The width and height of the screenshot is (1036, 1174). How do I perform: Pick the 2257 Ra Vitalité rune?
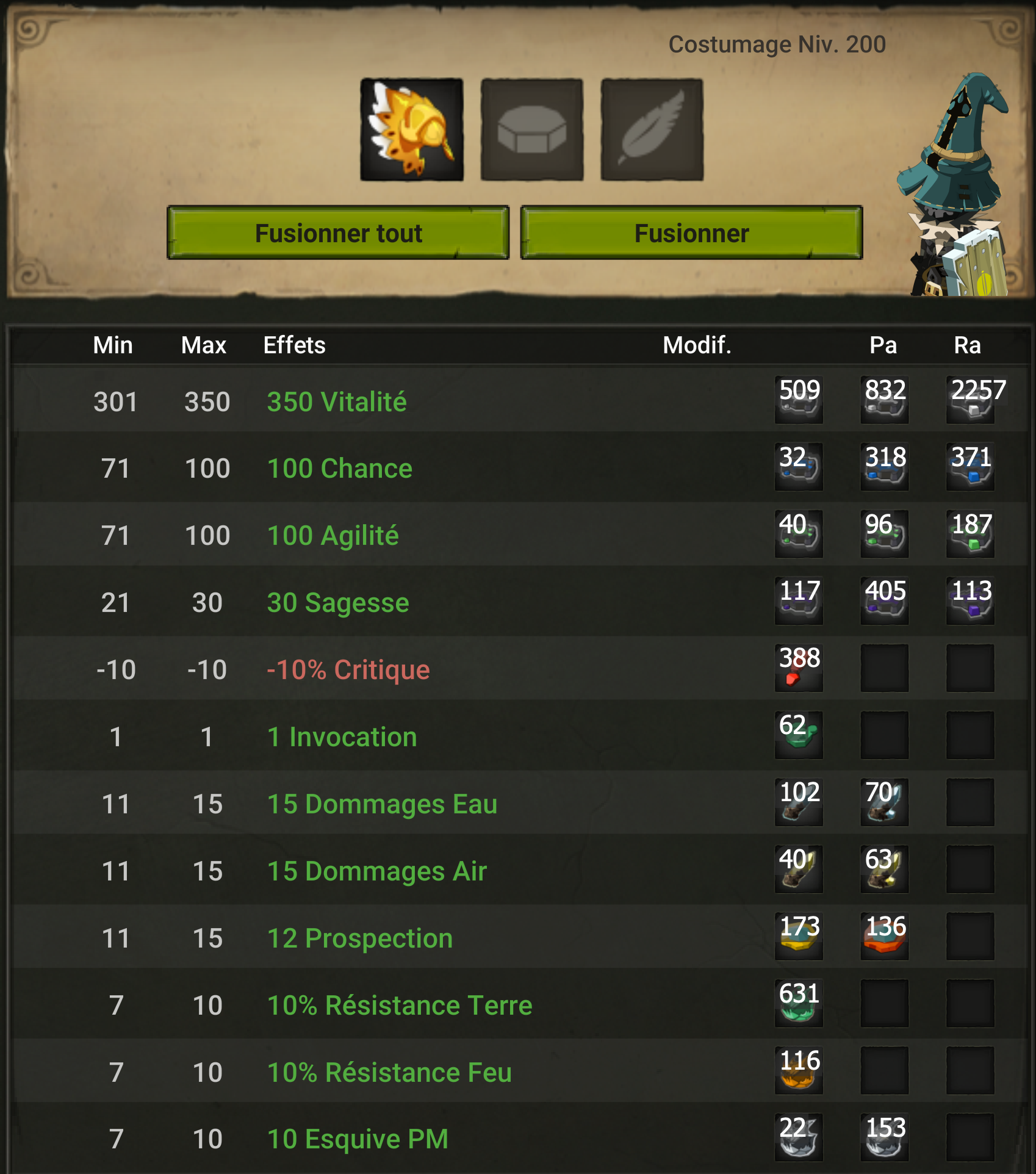pyautogui.click(x=970, y=400)
